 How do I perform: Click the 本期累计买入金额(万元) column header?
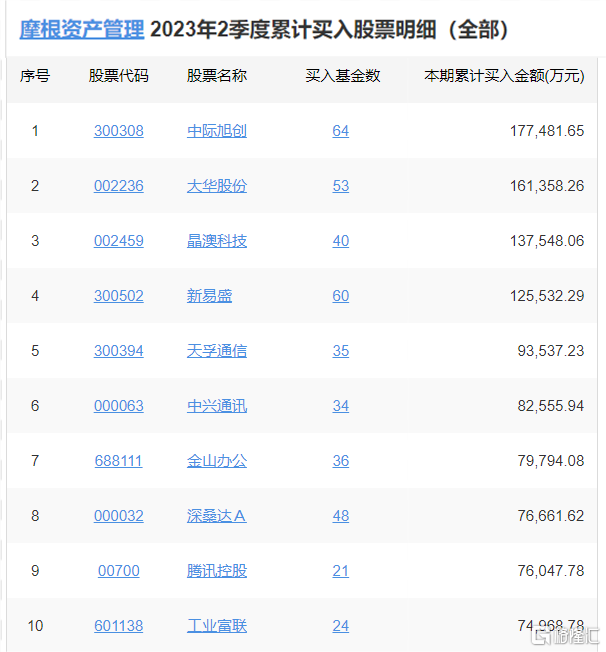[504, 76]
